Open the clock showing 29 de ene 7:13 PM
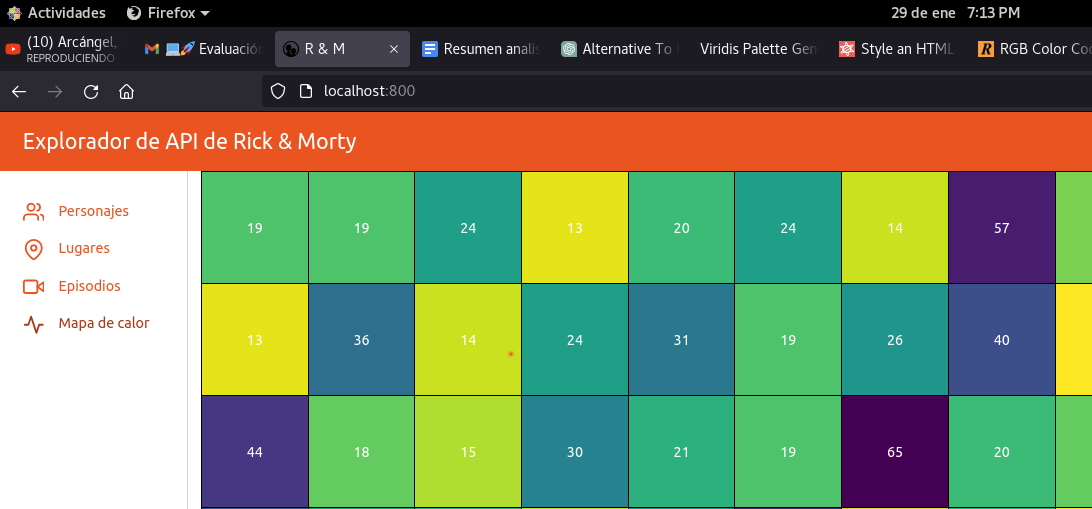The width and height of the screenshot is (1092, 509). pyautogui.click(x=956, y=13)
